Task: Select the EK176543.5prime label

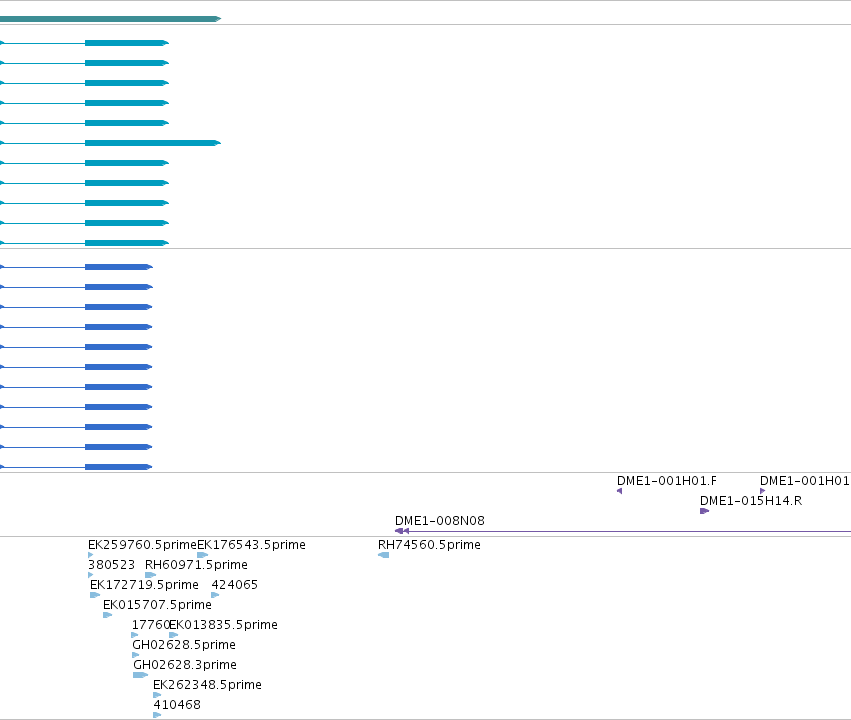Action: (x=251, y=545)
